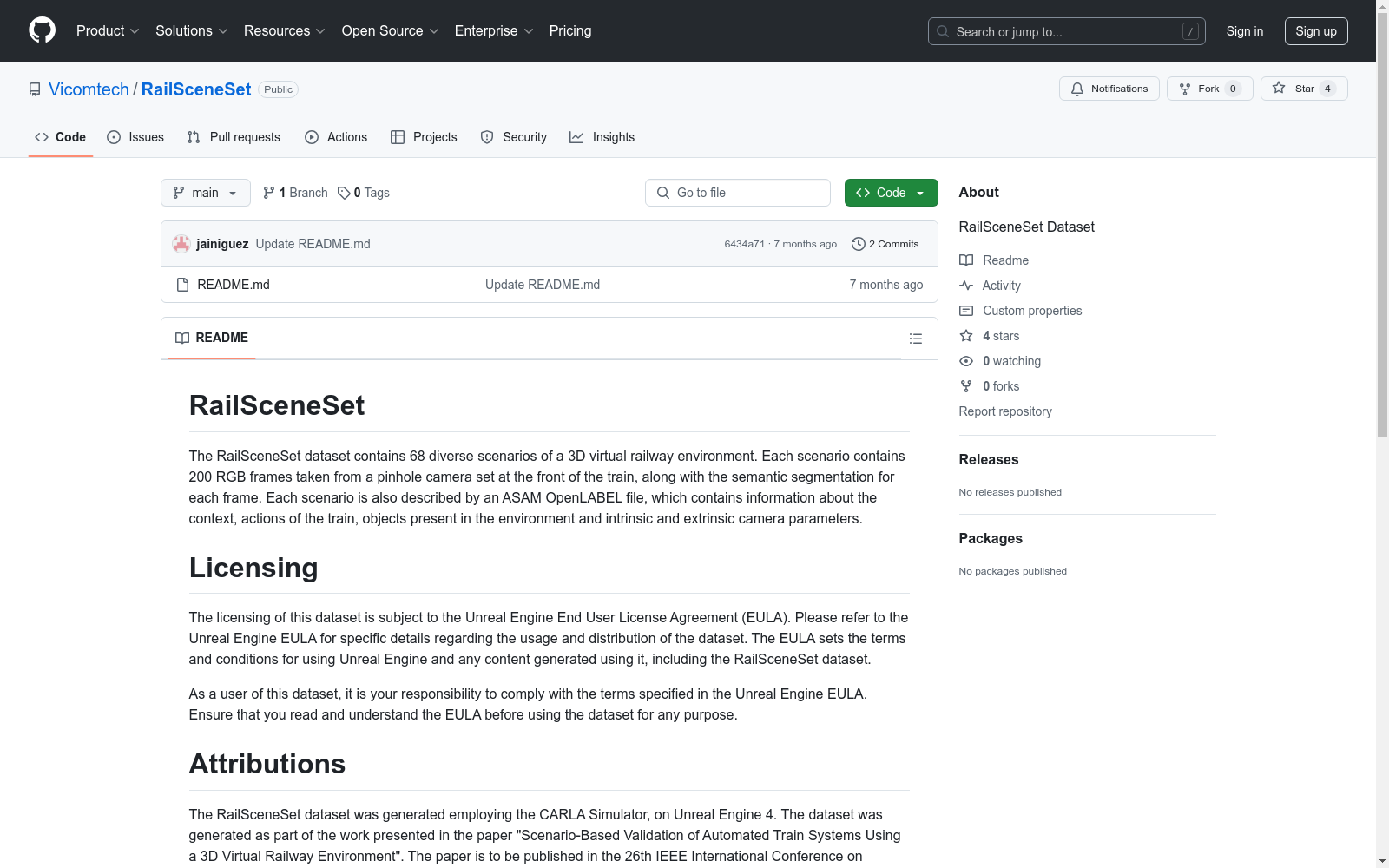Viewport: 1389px width, 868px height.
Task: Open the Issues tab
Action: coord(135,137)
